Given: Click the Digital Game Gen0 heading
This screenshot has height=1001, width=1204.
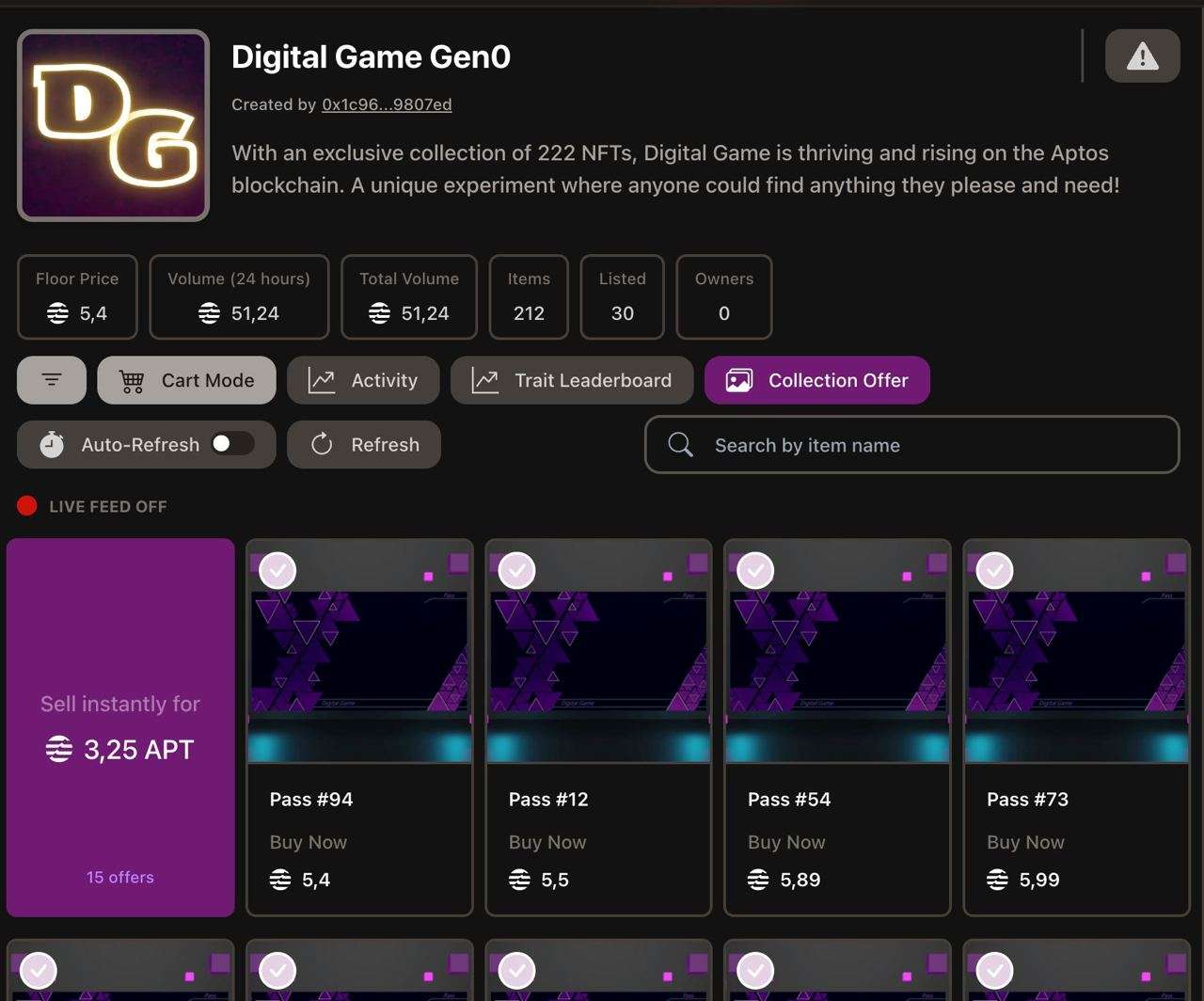Looking at the screenshot, I should point(371,56).
